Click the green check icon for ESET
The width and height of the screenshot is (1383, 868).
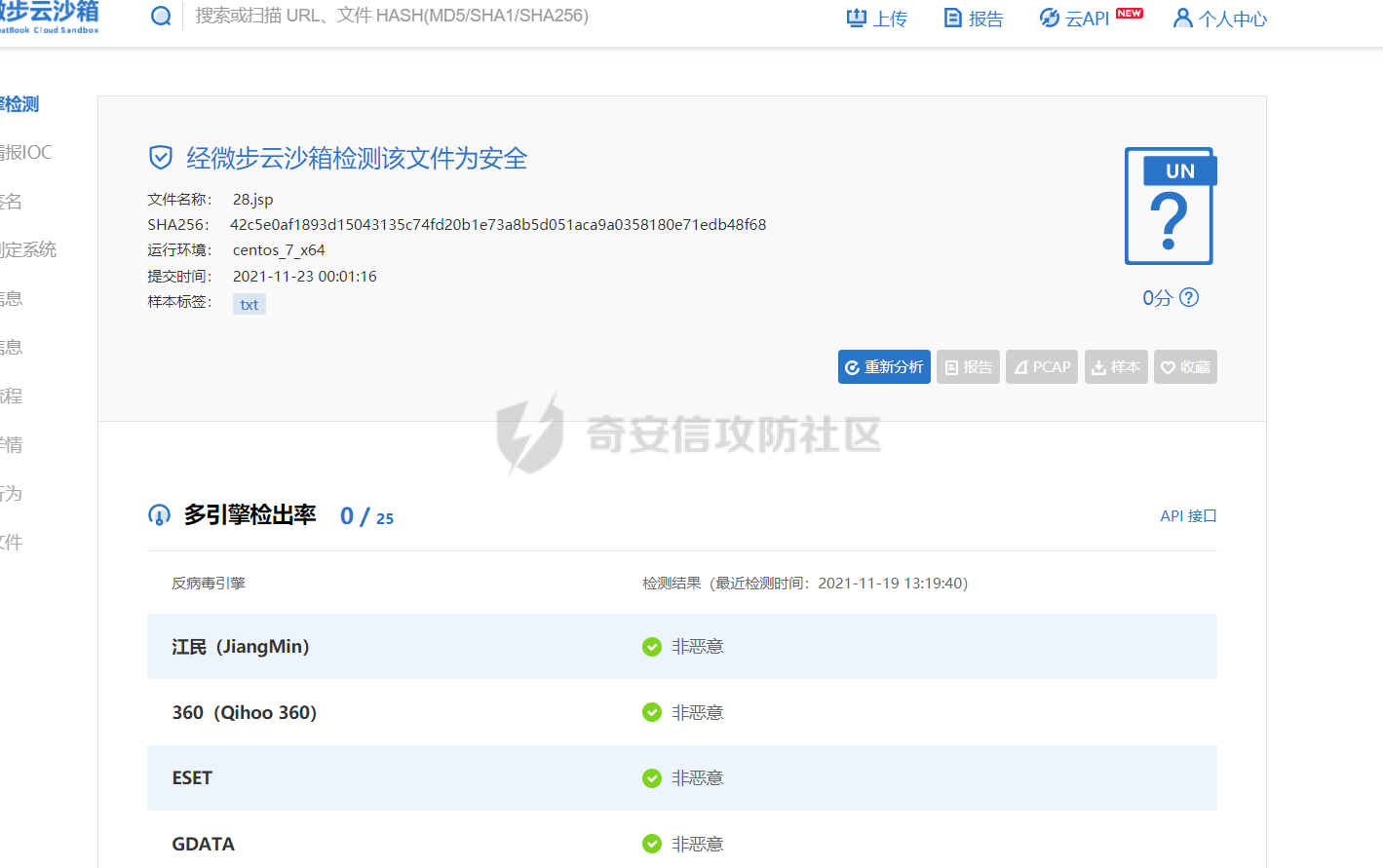(652, 778)
